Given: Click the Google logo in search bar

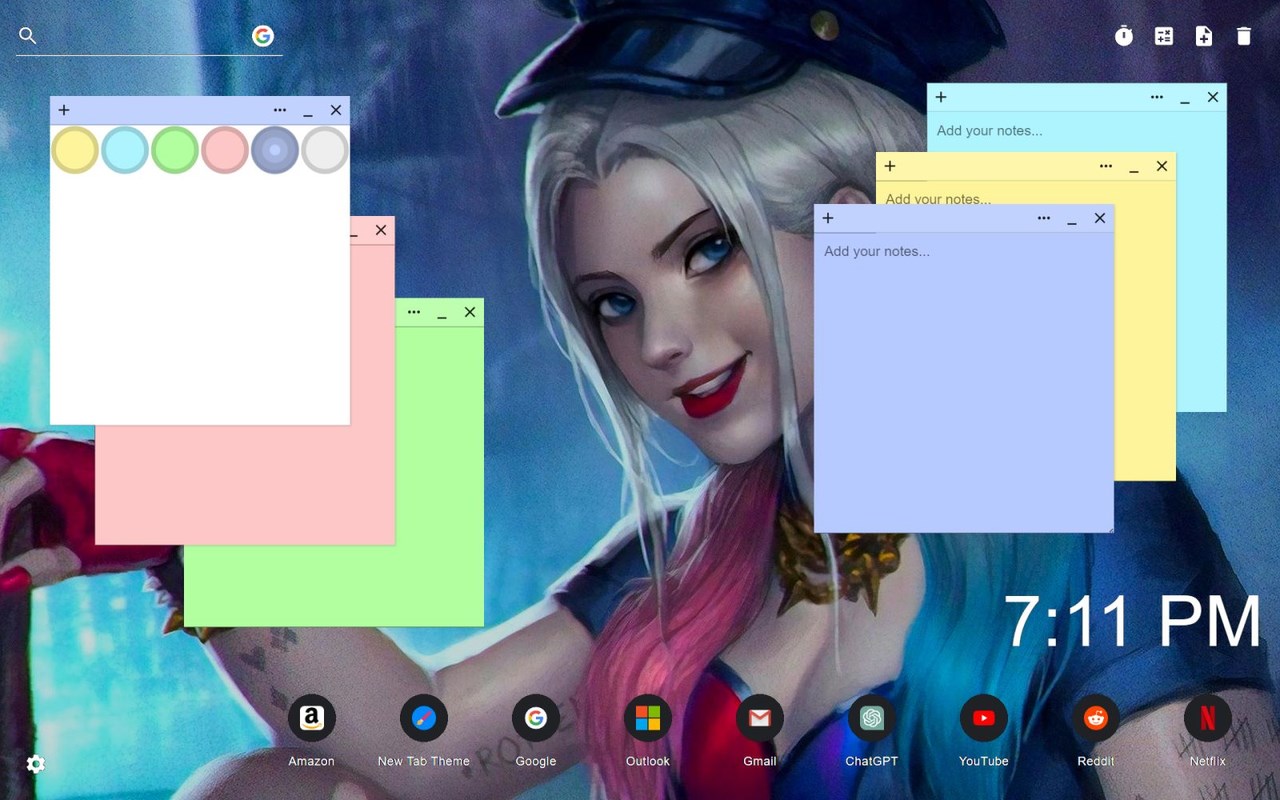Looking at the screenshot, I should pos(263,36).
